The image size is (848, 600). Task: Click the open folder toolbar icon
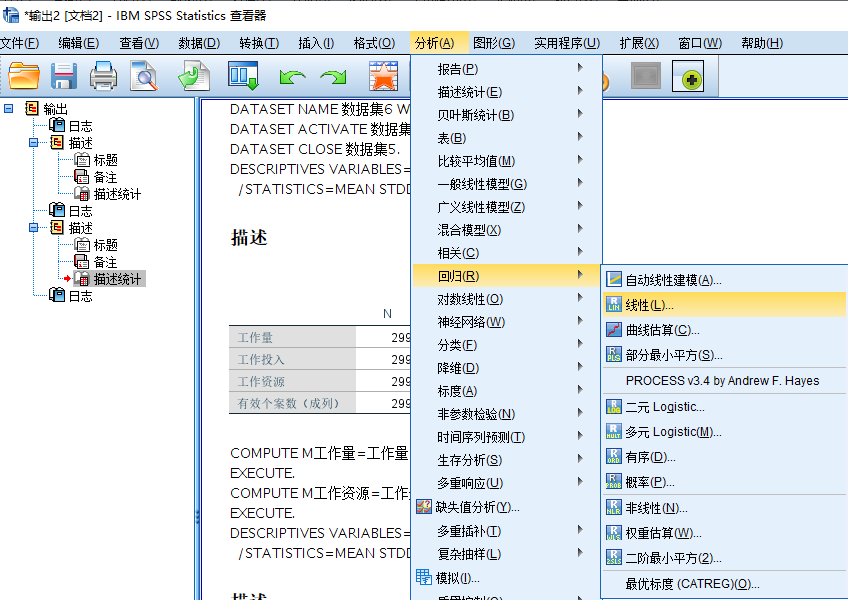(x=24, y=76)
